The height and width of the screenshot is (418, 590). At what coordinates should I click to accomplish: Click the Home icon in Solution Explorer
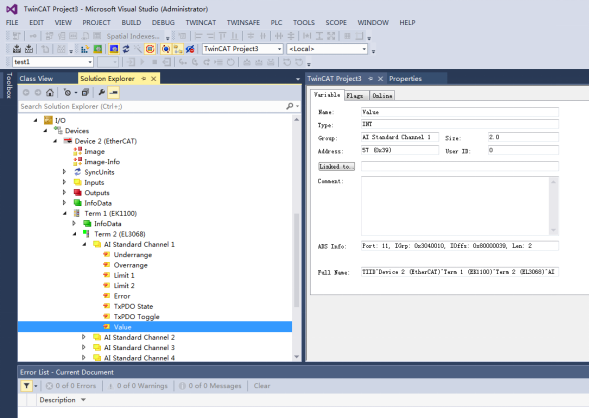point(50,92)
